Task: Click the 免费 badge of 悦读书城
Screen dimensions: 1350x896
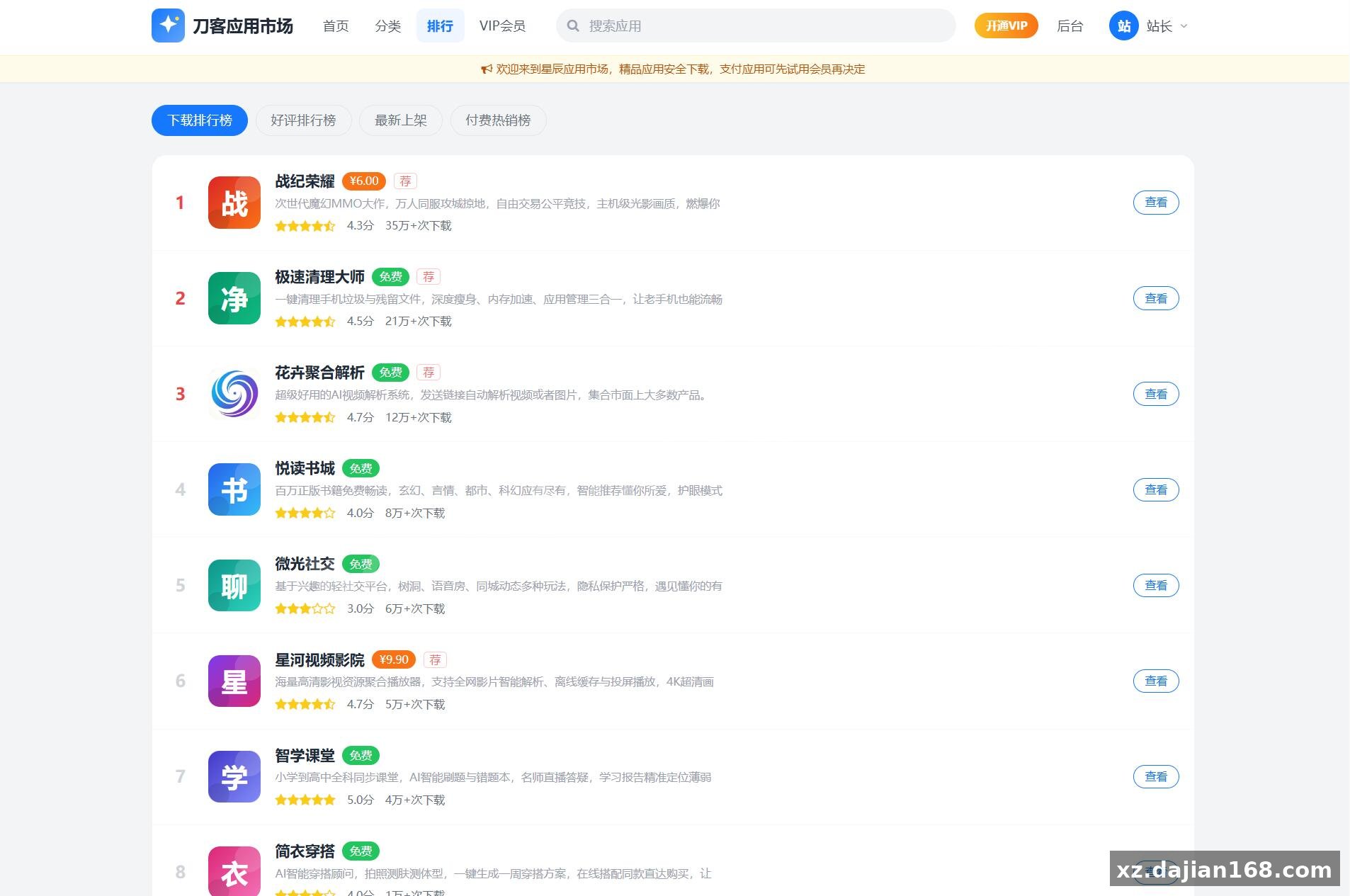Action: pyautogui.click(x=361, y=468)
